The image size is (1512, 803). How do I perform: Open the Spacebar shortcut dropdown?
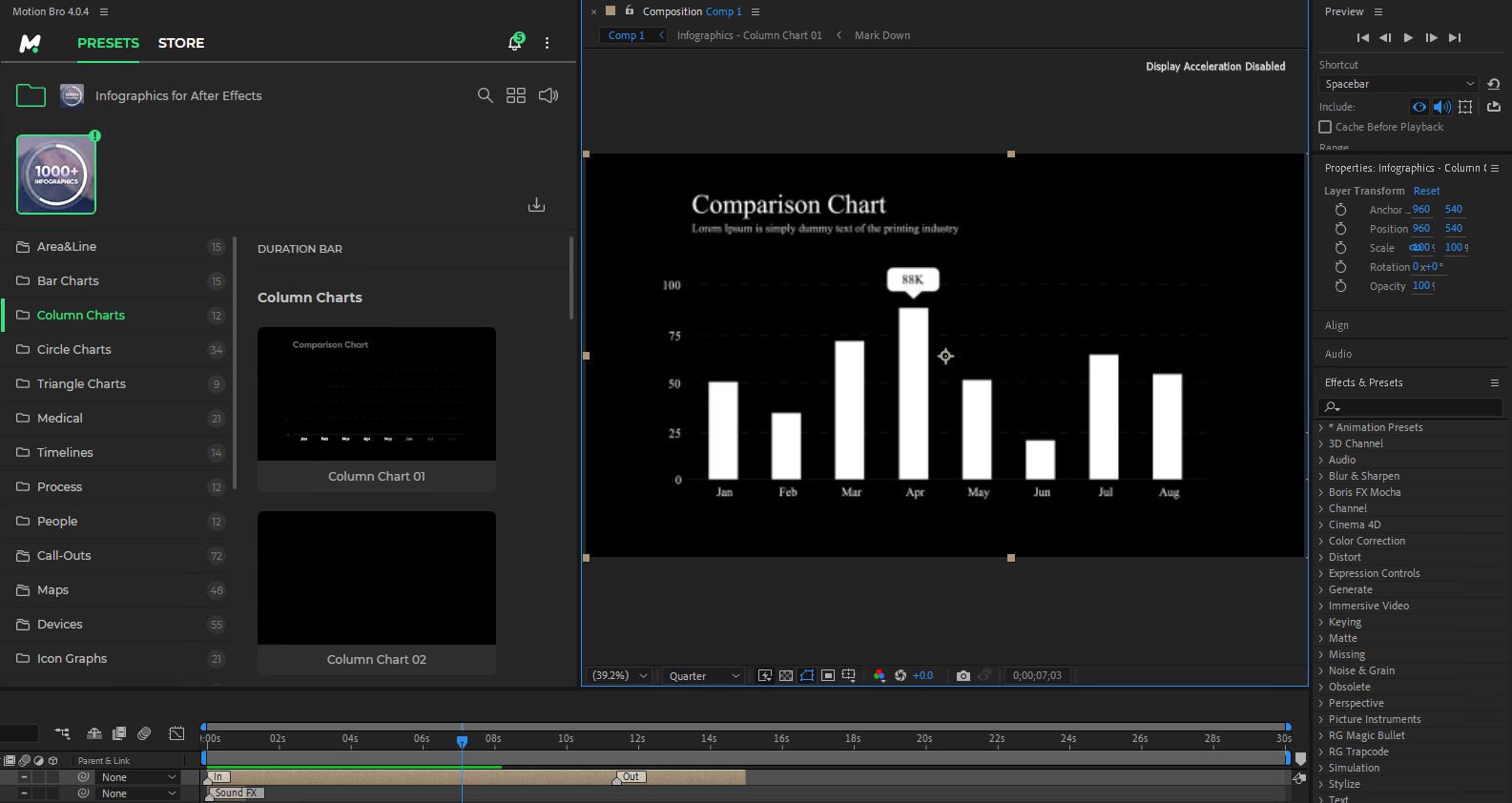[1398, 84]
